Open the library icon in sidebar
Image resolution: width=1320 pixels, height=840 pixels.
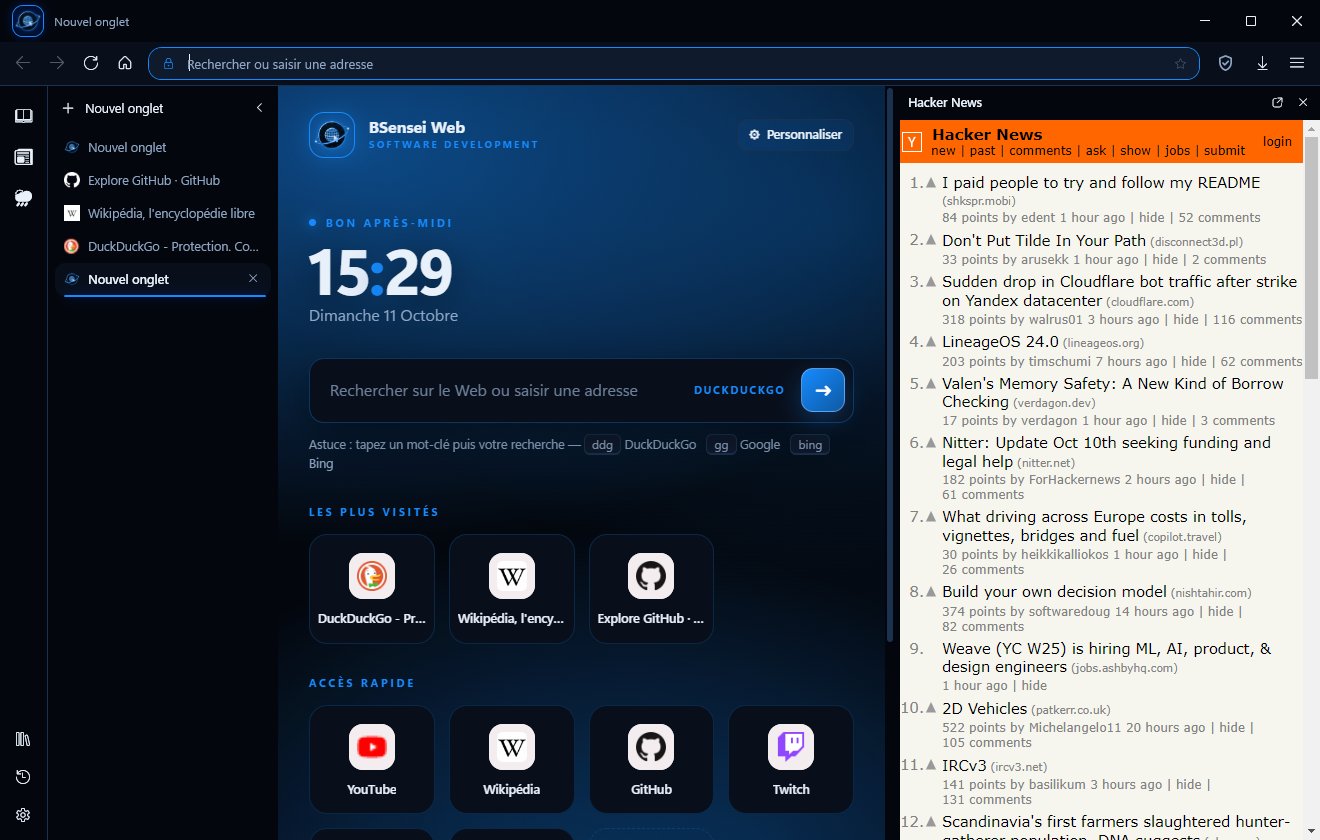point(23,740)
